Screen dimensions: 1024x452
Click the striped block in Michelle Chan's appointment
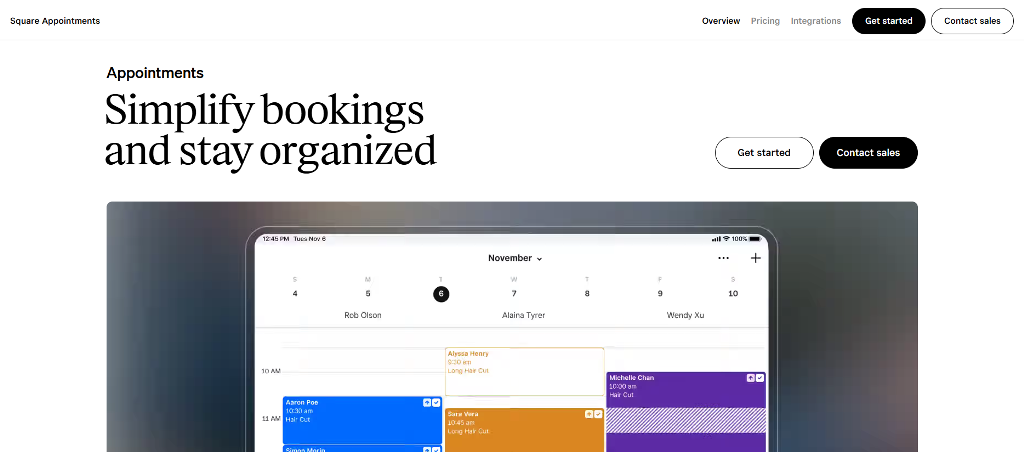[x=686, y=420]
